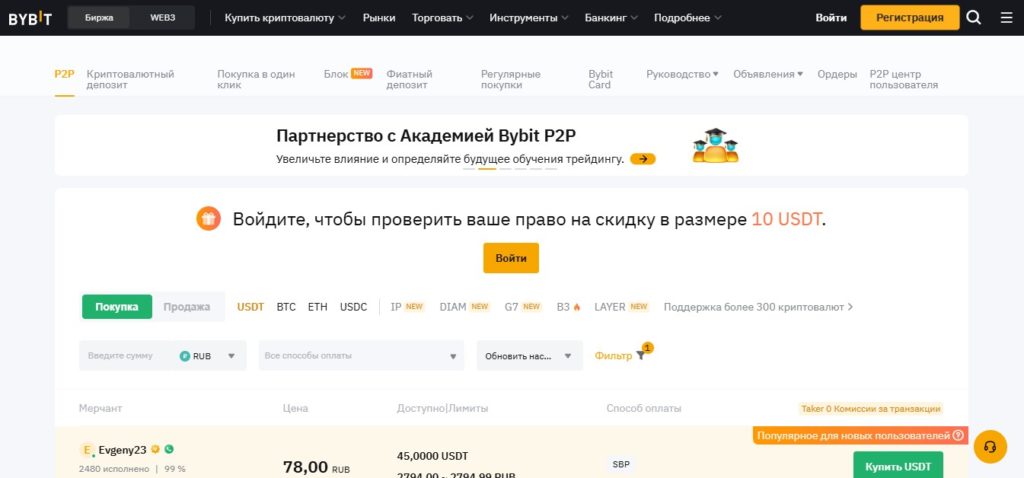Open the Объявления dropdown
Screen dimensions: 1024x478
click(768, 74)
